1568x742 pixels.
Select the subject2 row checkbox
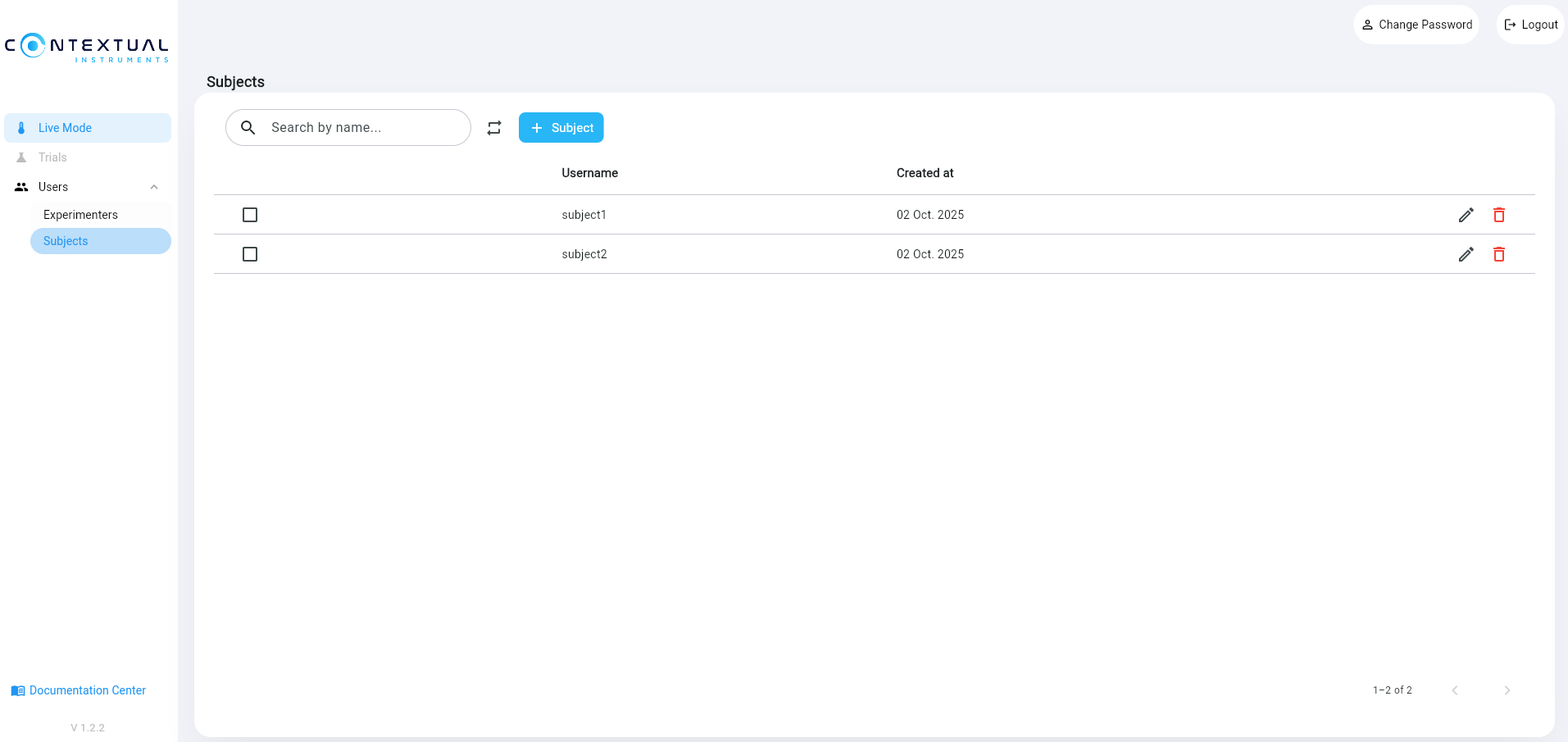tap(250, 254)
